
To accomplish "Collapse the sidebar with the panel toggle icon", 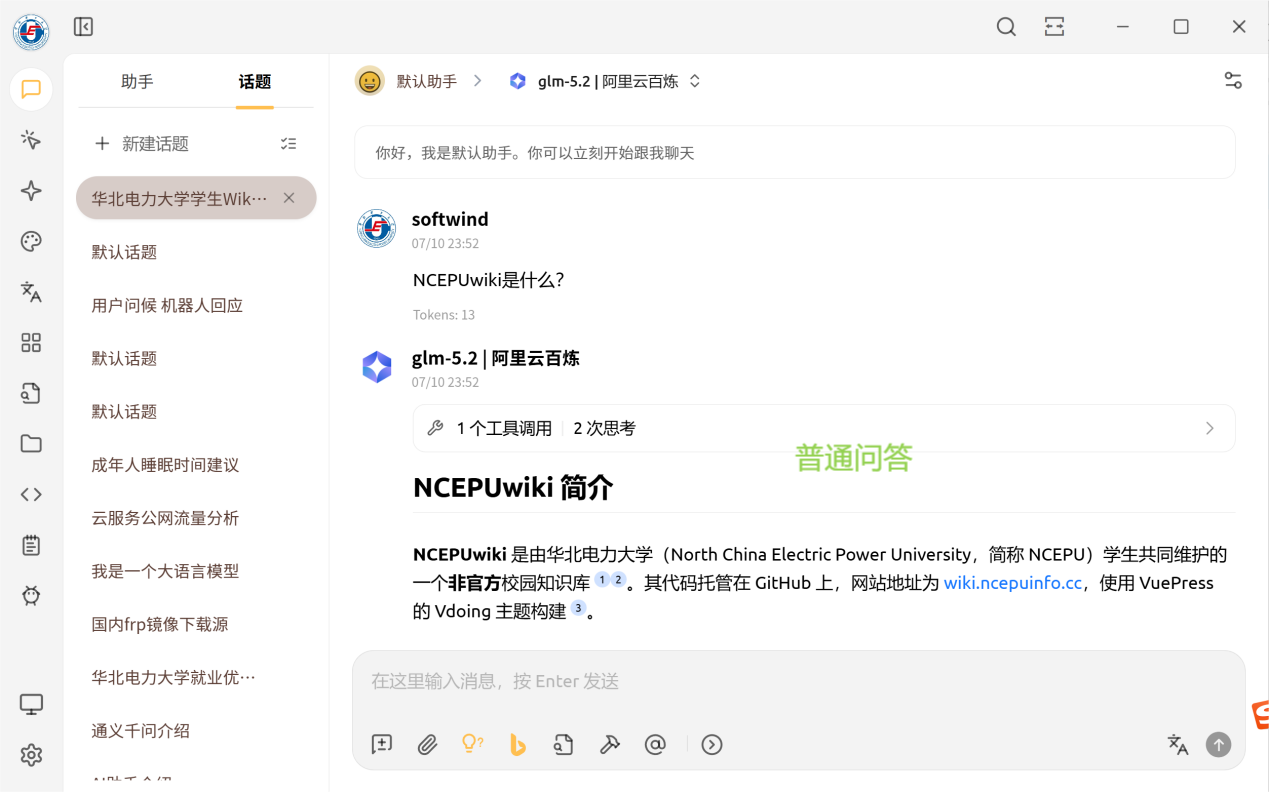I will tap(84, 27).
